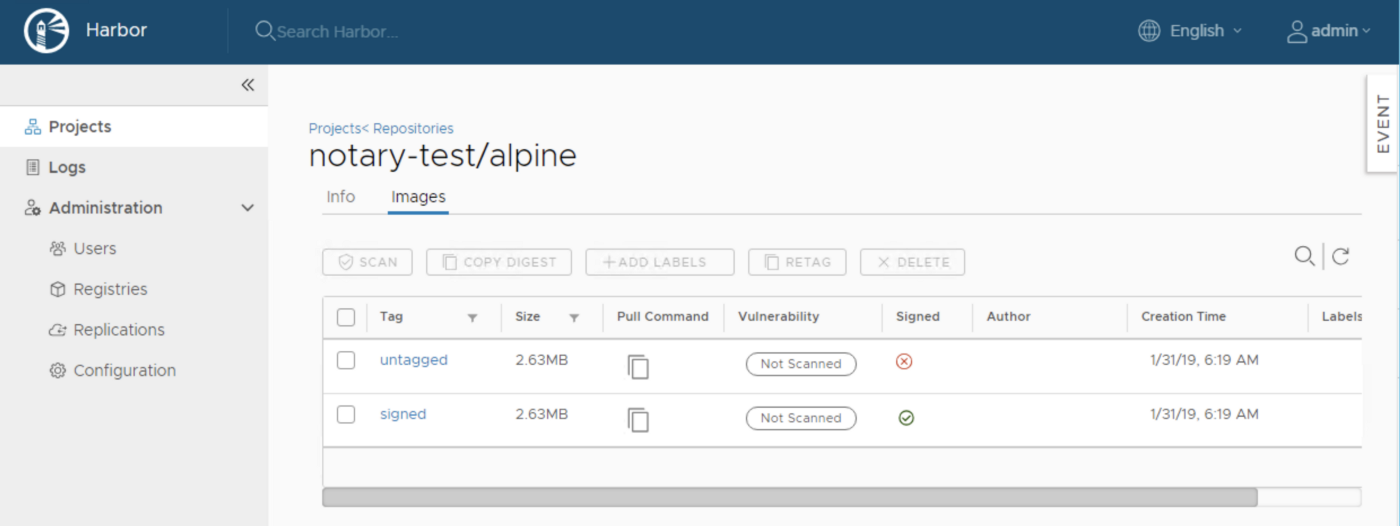This screenshot has width=1400, height=526.
Task: Open the English language dropdown
Action: point(1190,31)
